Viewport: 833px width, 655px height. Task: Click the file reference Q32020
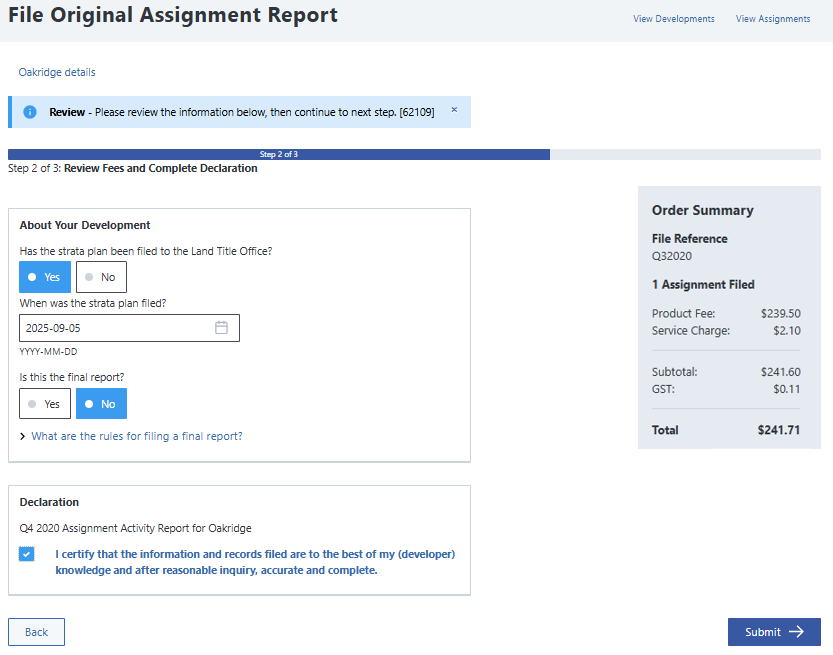click(x=672, y=256)
